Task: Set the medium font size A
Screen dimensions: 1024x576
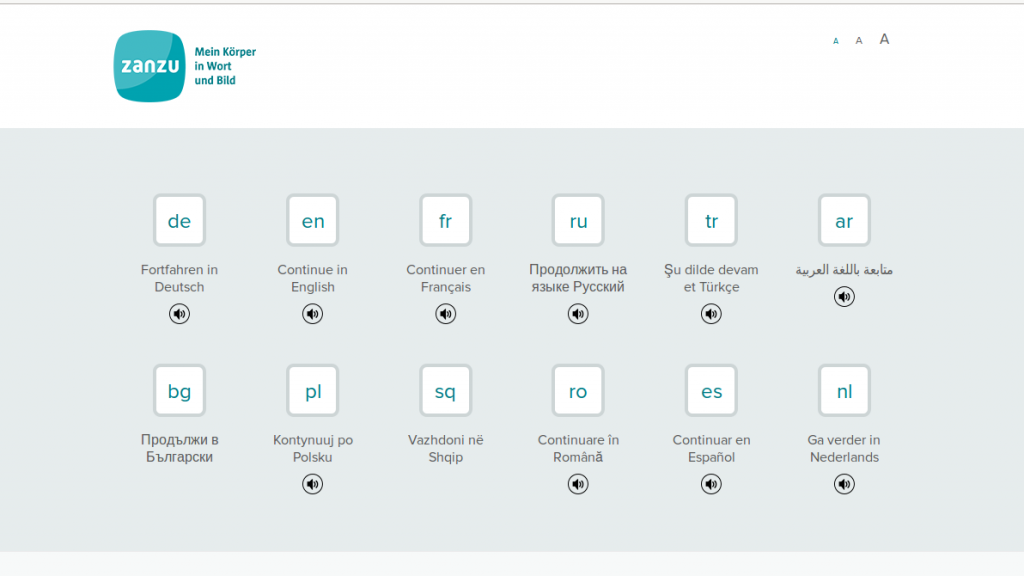Action: click(859, 41)
